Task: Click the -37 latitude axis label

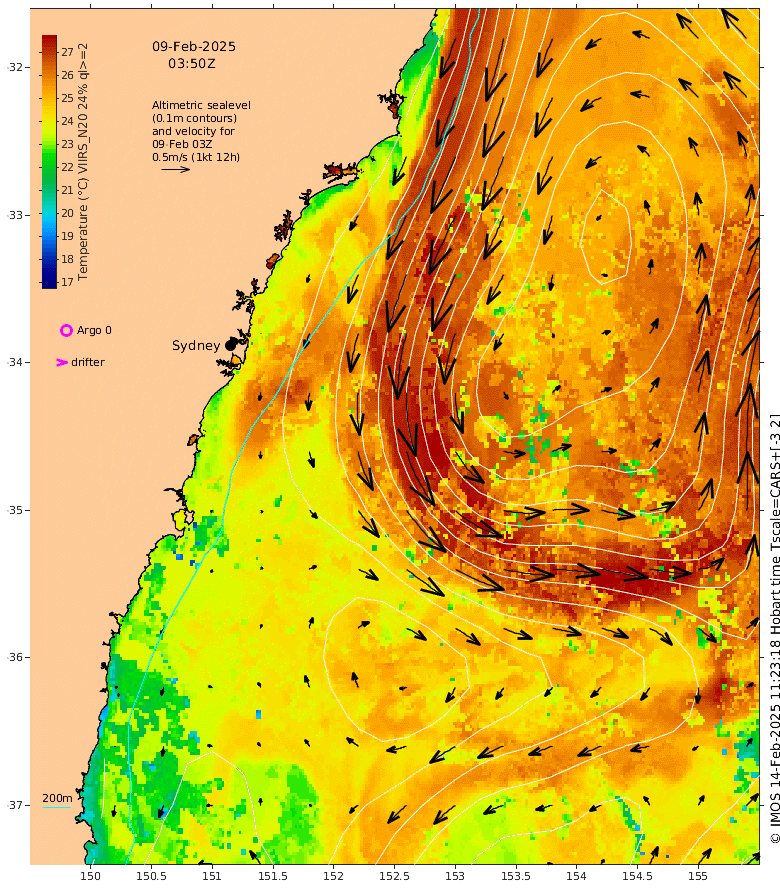Action: pyautogui.click(x=16, y=805)
